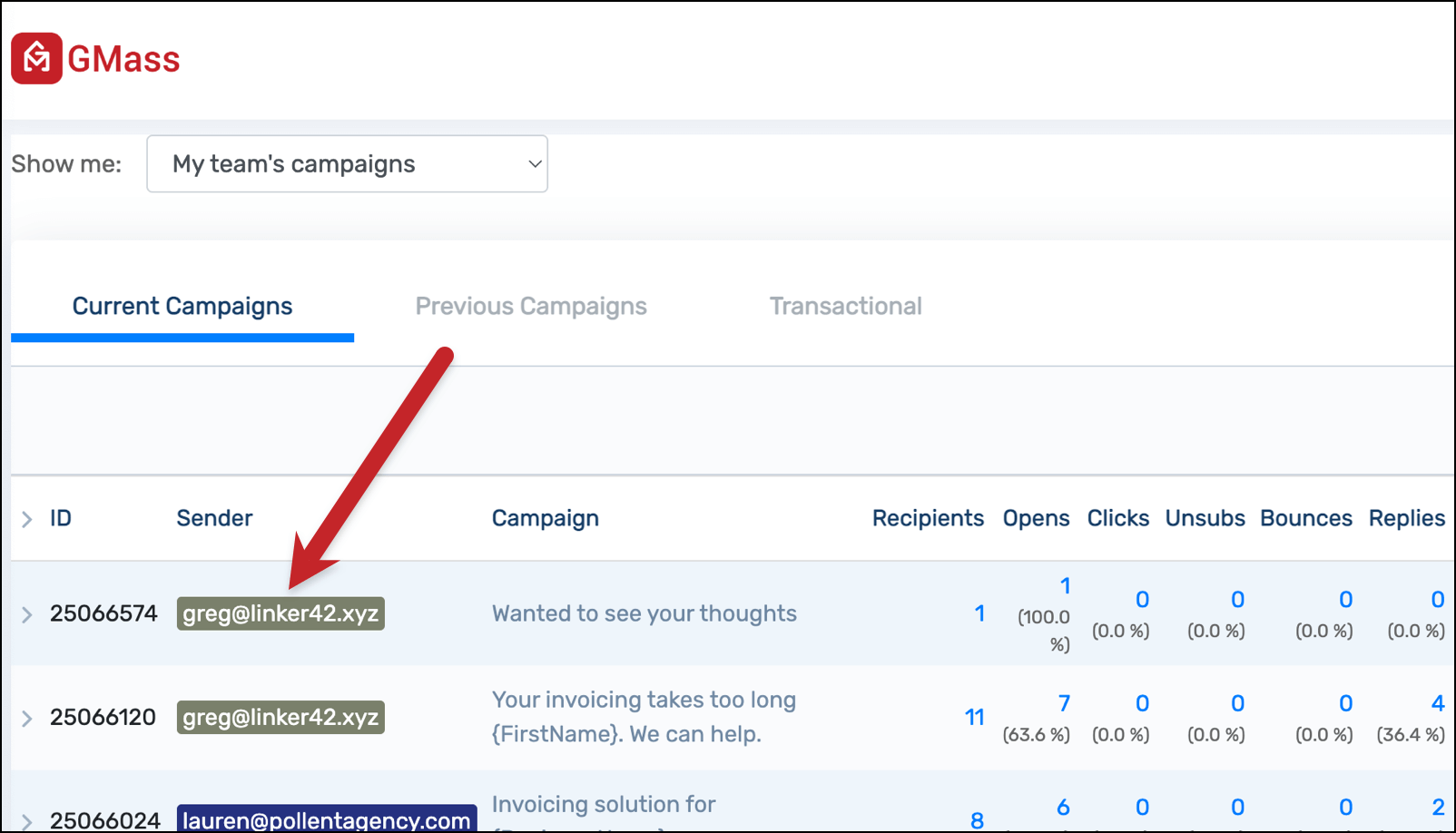Sort by the Clicks column header
1456x833 pixels.
pyautogui.click(x=1118, y=518)
